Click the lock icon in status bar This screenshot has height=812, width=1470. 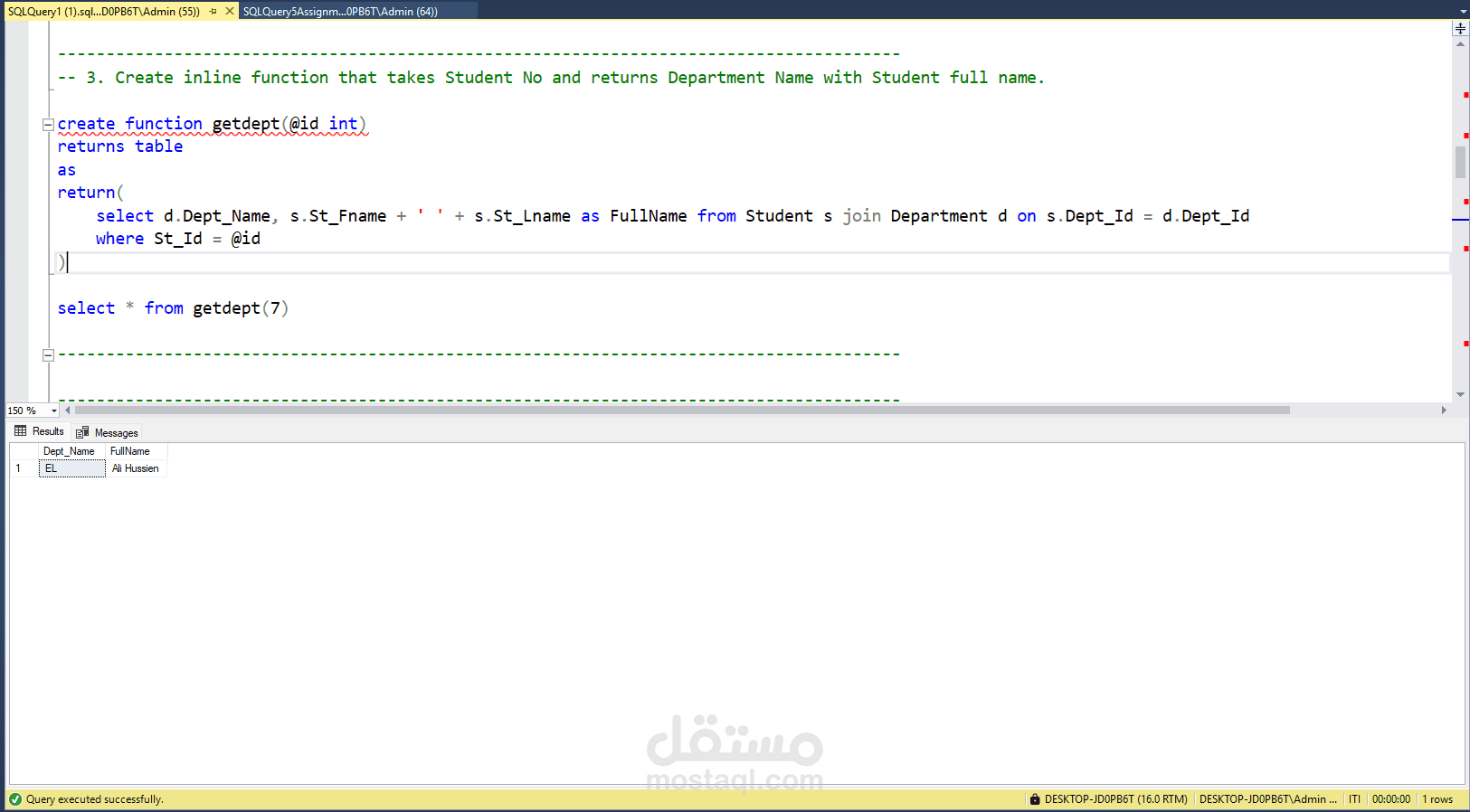[1035, 799]
